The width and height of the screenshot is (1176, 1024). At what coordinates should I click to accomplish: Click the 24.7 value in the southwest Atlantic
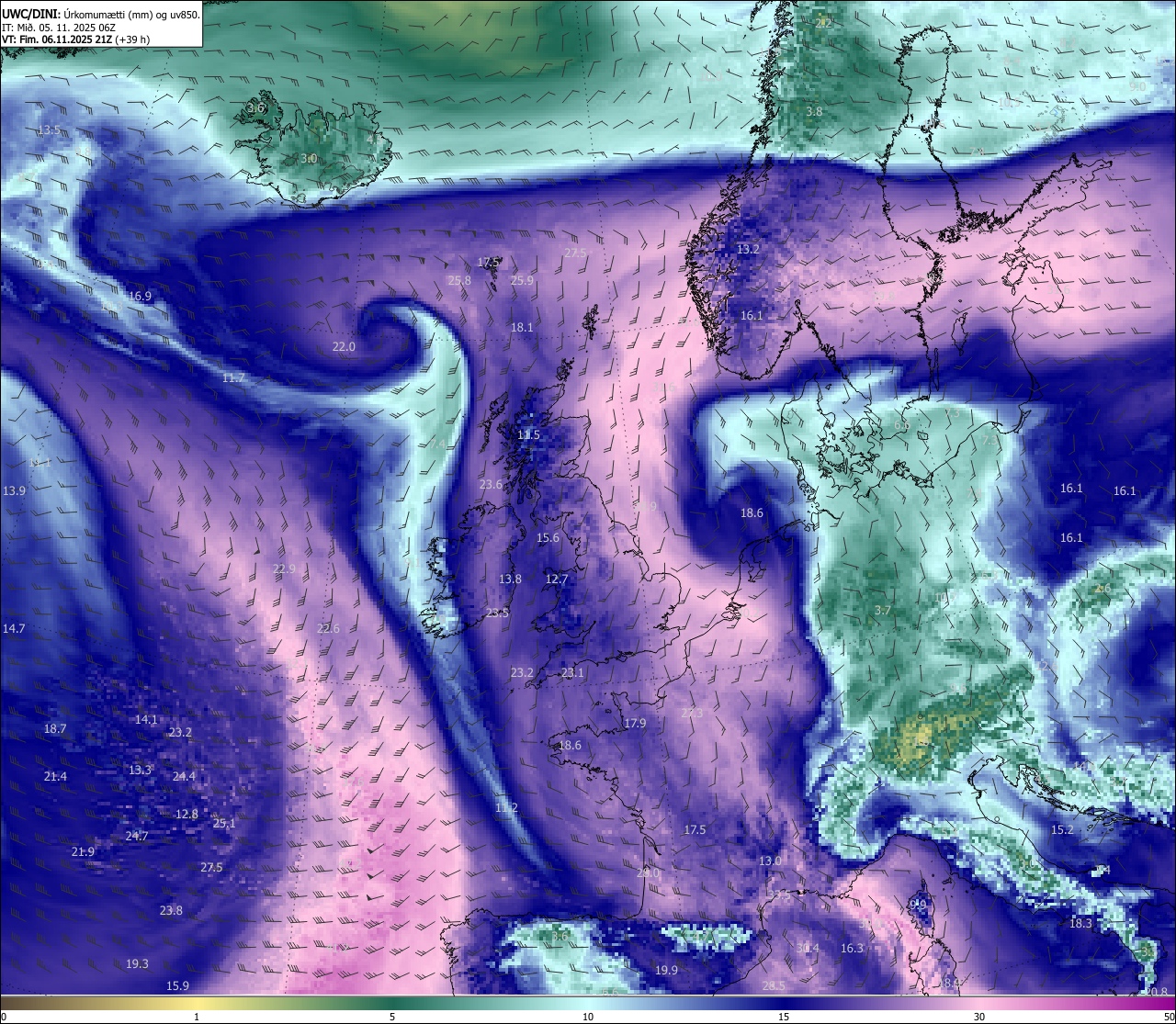click(x=136, y=837)
